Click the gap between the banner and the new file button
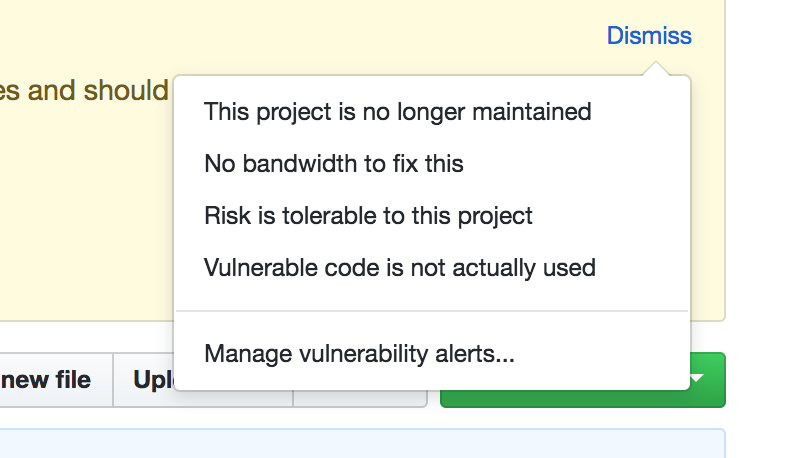Image resolution: width=810 pixels, height=458 pixels. [x=85, y=337]
